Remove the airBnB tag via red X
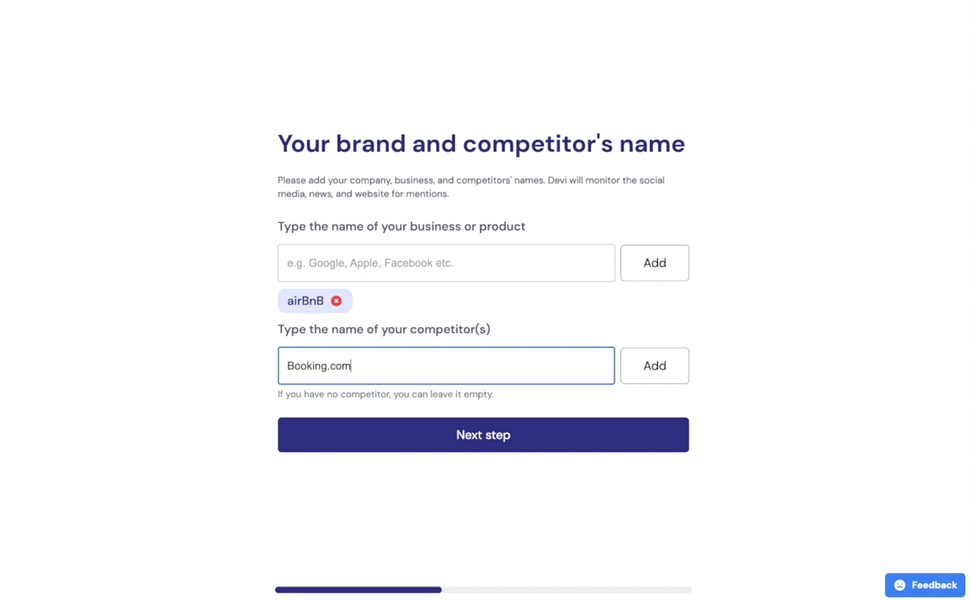 click(336, 301)
